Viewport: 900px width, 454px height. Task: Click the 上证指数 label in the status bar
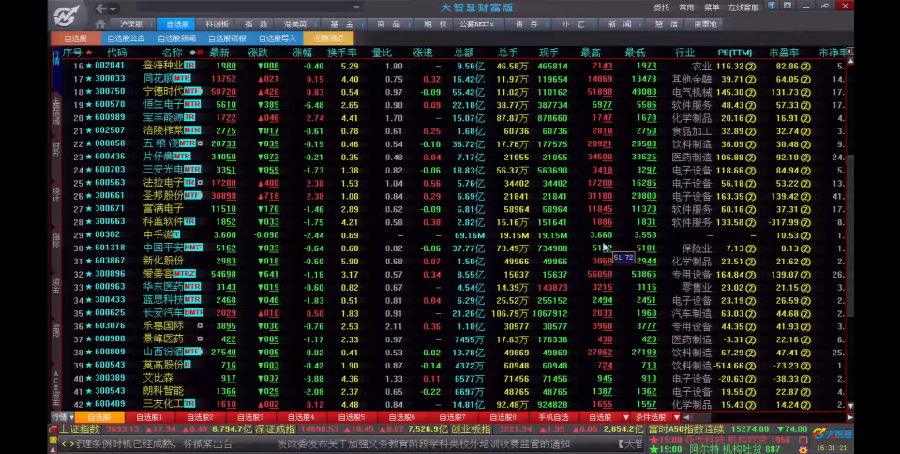80,429
